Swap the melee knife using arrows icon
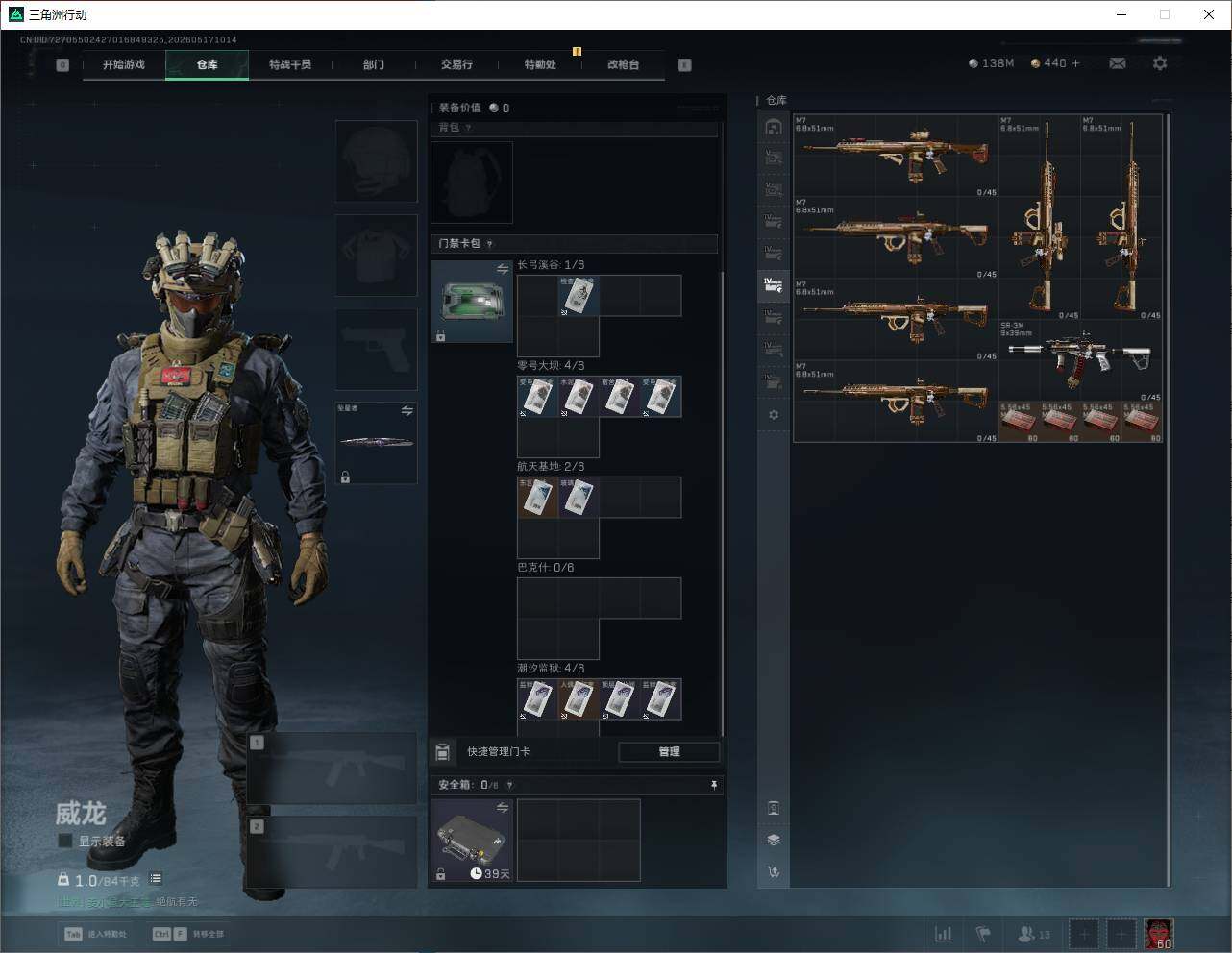1232x953 pixels. pyautogui.click(x=407, y=411)
